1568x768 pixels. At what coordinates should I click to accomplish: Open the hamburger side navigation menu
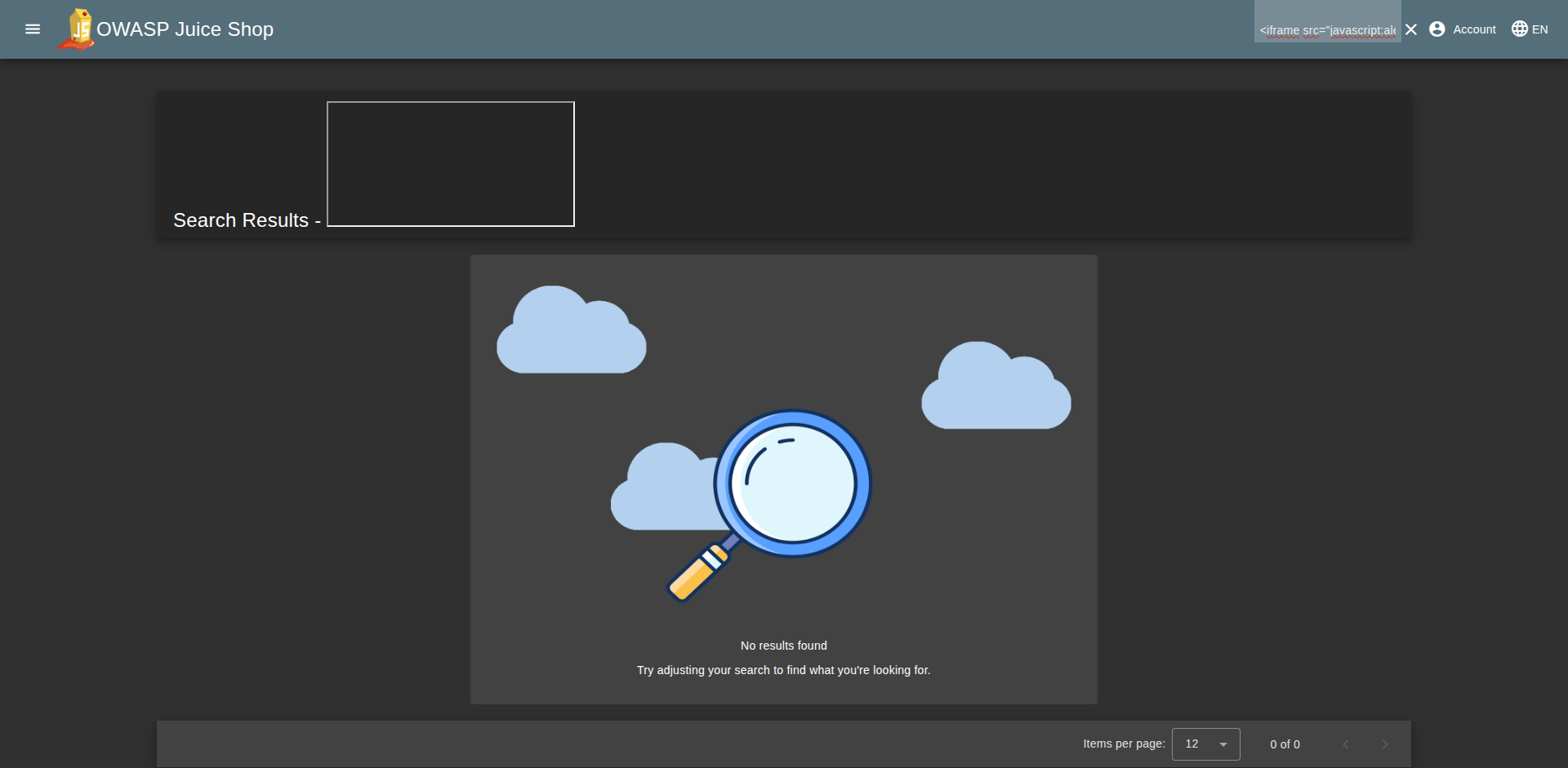pyautogui.click(x=33, y=29)
